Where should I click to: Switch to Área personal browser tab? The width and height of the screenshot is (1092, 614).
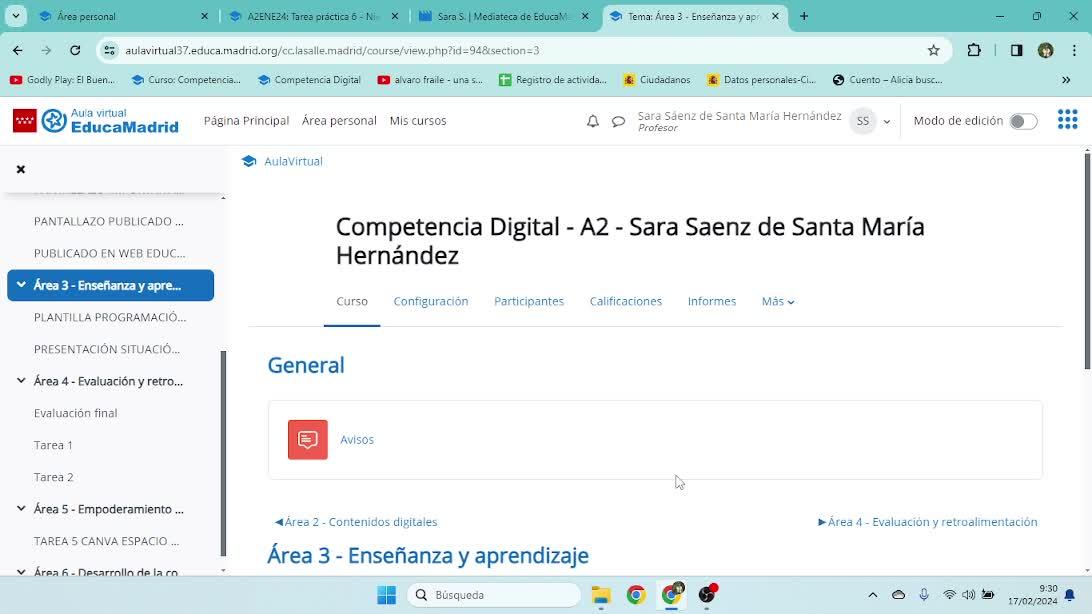point(122,16)
